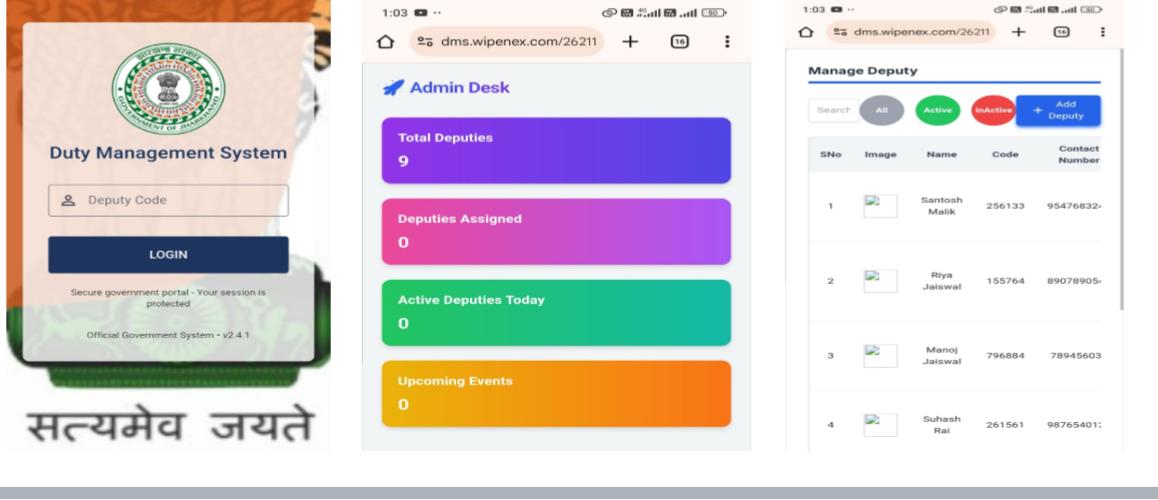This screenshot has width=1158, height=500.
Task: Tap the site info icon in Manage Deputy address bar
Action: pos(840,32)
